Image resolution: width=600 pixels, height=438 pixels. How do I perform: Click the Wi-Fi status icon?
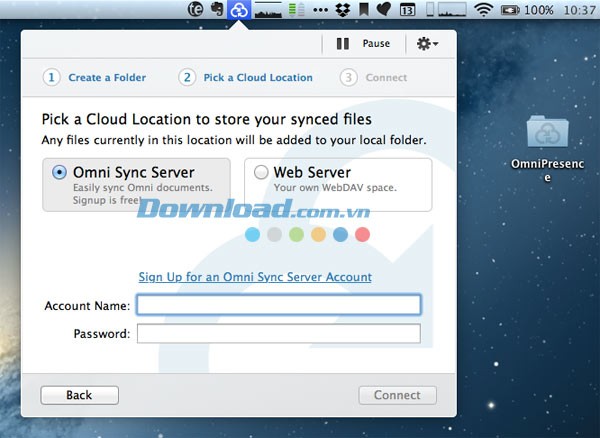point(483,10)
